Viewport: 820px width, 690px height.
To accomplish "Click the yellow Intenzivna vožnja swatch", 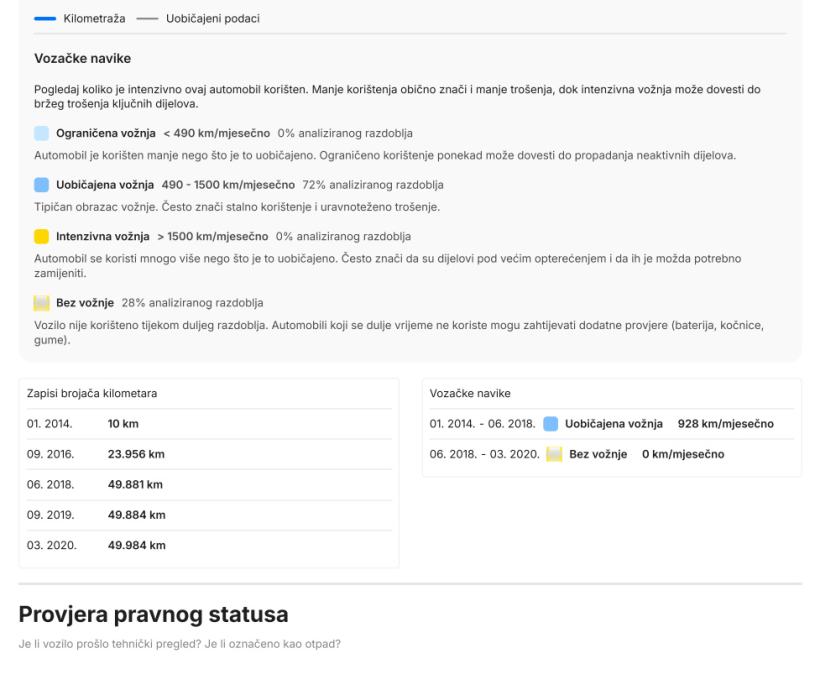I will point(41,237).
